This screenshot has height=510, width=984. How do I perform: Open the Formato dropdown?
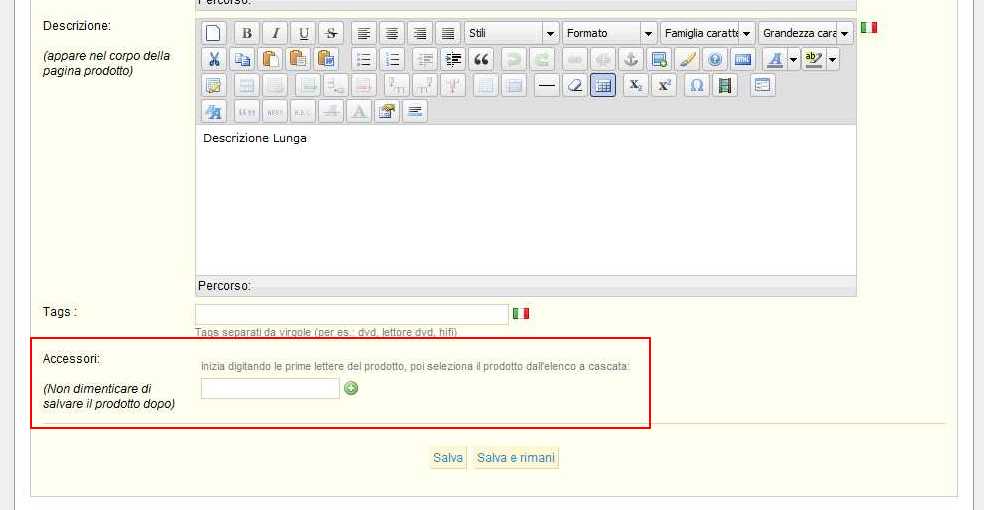pyautogui.click(x=609, y=33)
